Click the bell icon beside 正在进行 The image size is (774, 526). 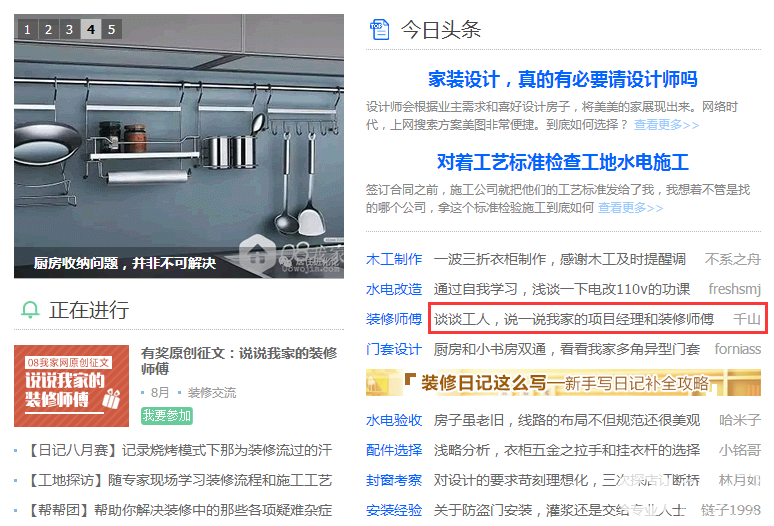coord(30,310)
